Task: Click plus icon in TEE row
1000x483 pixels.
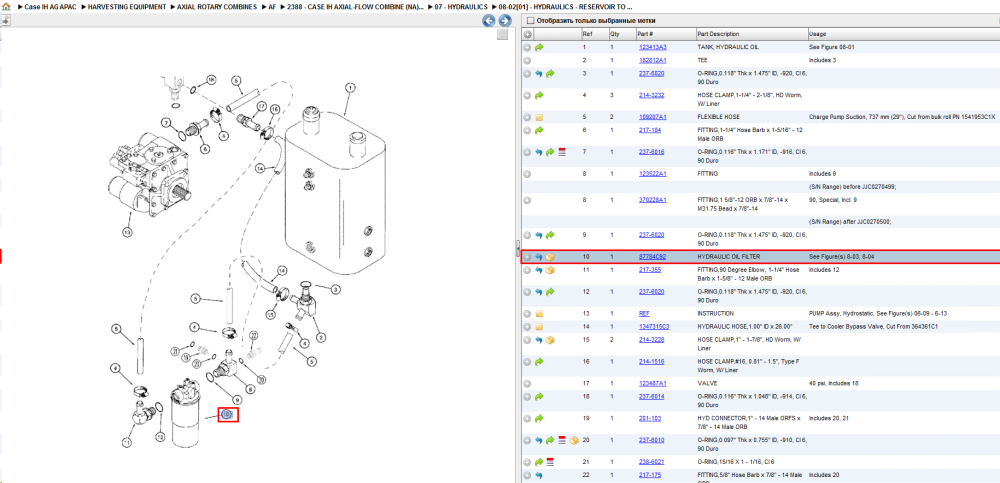Action: pyautogui.click(x=527, y=61)
